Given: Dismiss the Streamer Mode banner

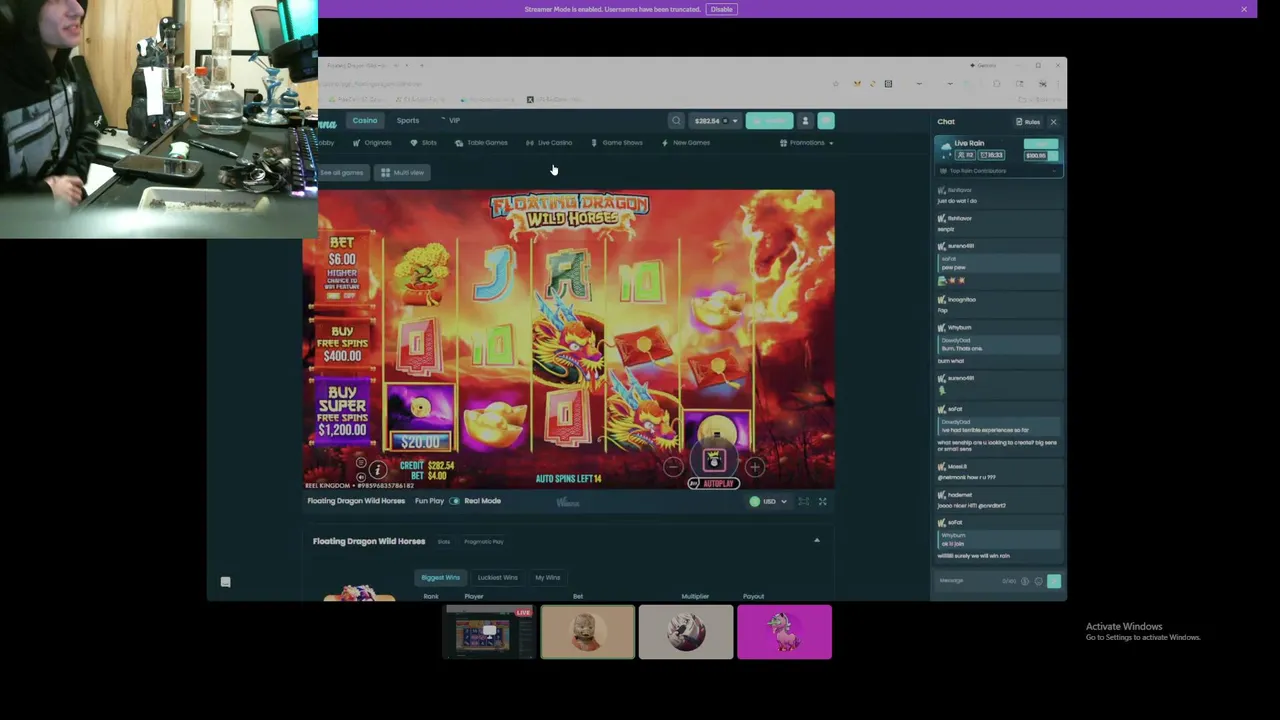Looking at the screenshot, I should tap(1244, 9).
